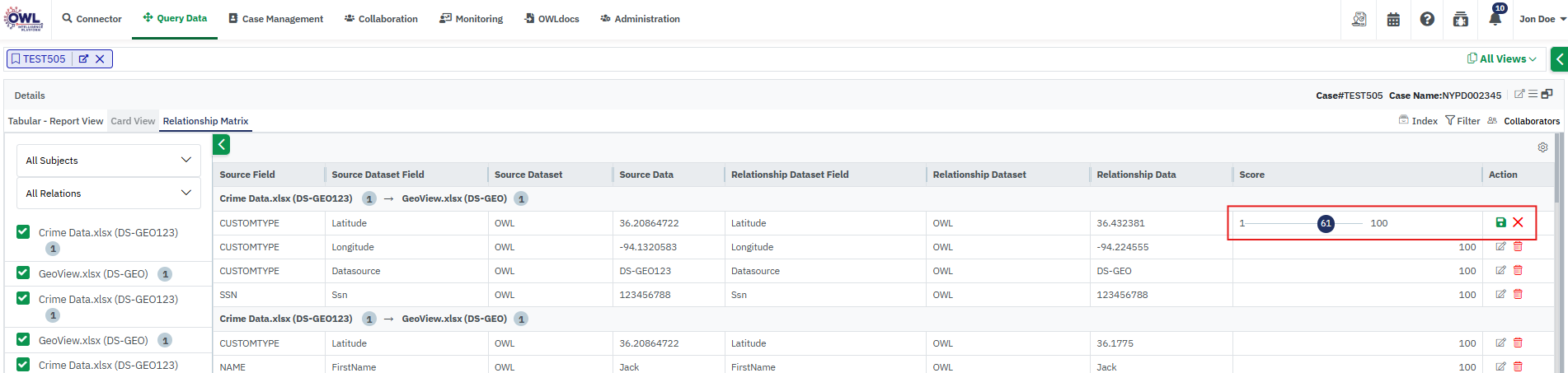
Task: Cancel score editing with the red X
Action: click(1518, 222)
